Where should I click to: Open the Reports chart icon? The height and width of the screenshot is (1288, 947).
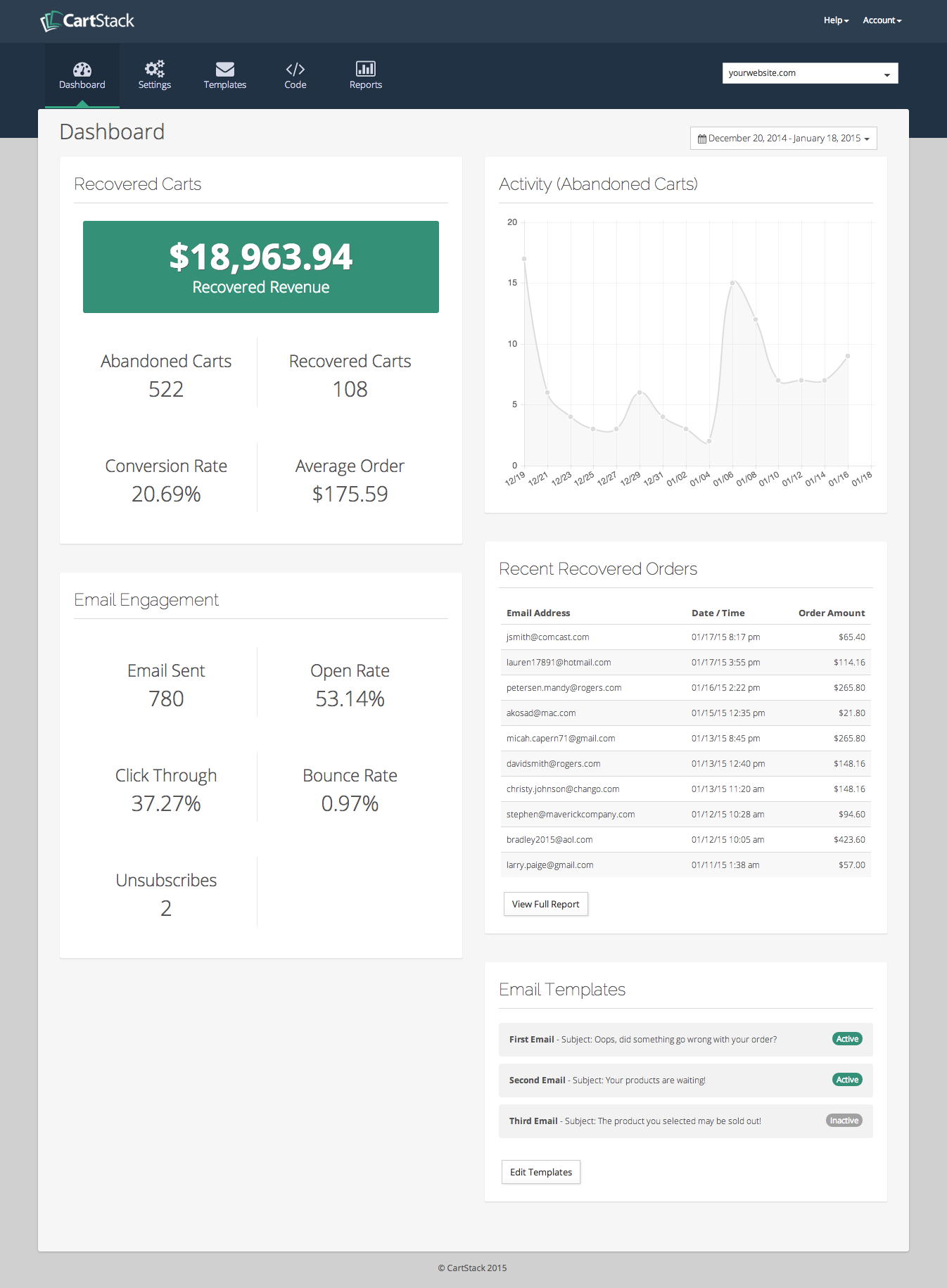[365, 69]
